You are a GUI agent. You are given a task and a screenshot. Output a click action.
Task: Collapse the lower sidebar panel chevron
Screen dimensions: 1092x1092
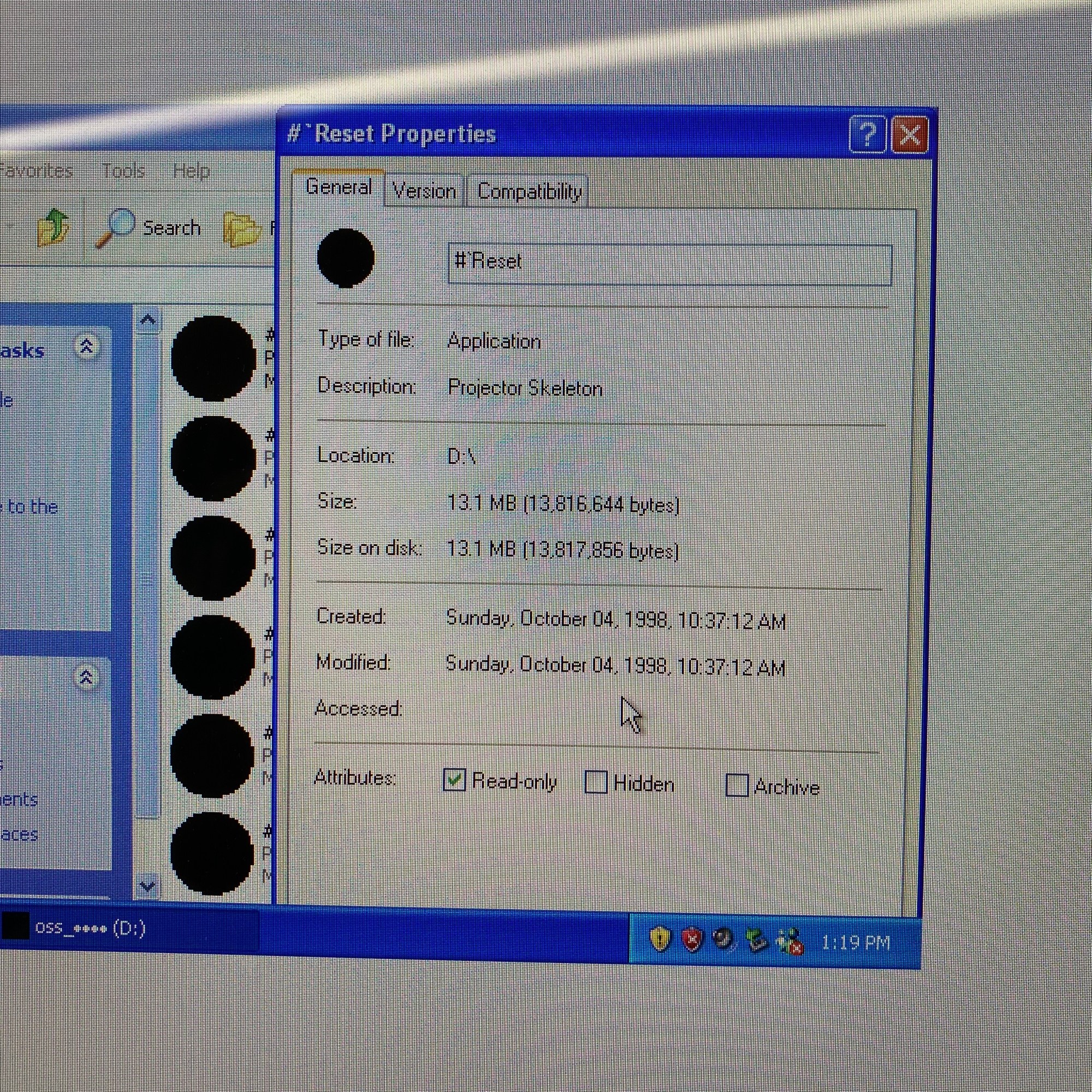pos(86,676)
